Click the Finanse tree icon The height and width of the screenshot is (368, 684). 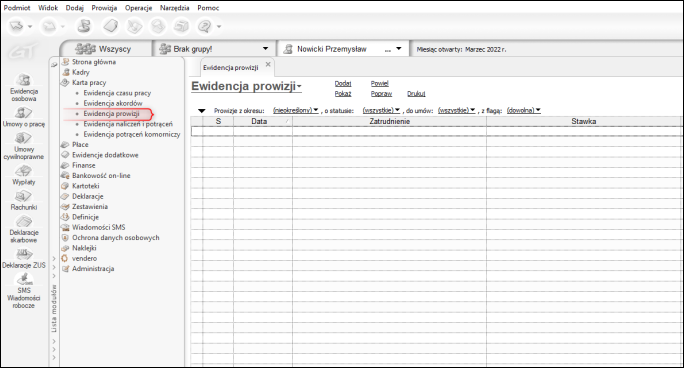point(65,165)
